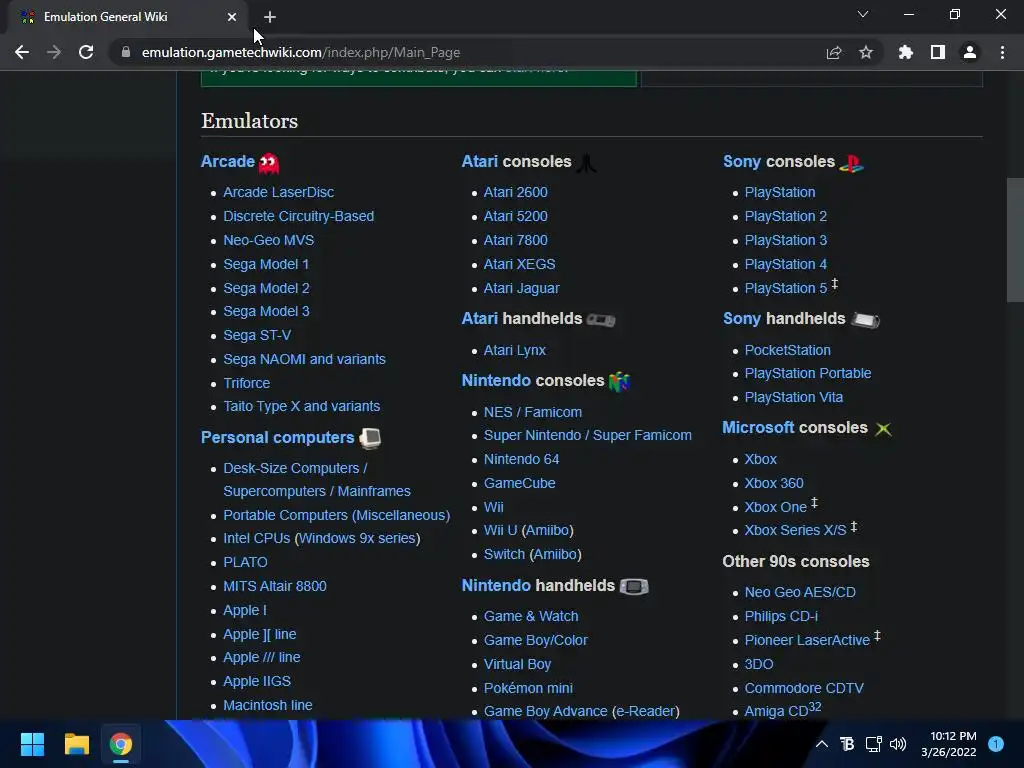Click the Sony handhelds PSP icon
Viewport: 1024px width, 768px height.
pos(865,319)
